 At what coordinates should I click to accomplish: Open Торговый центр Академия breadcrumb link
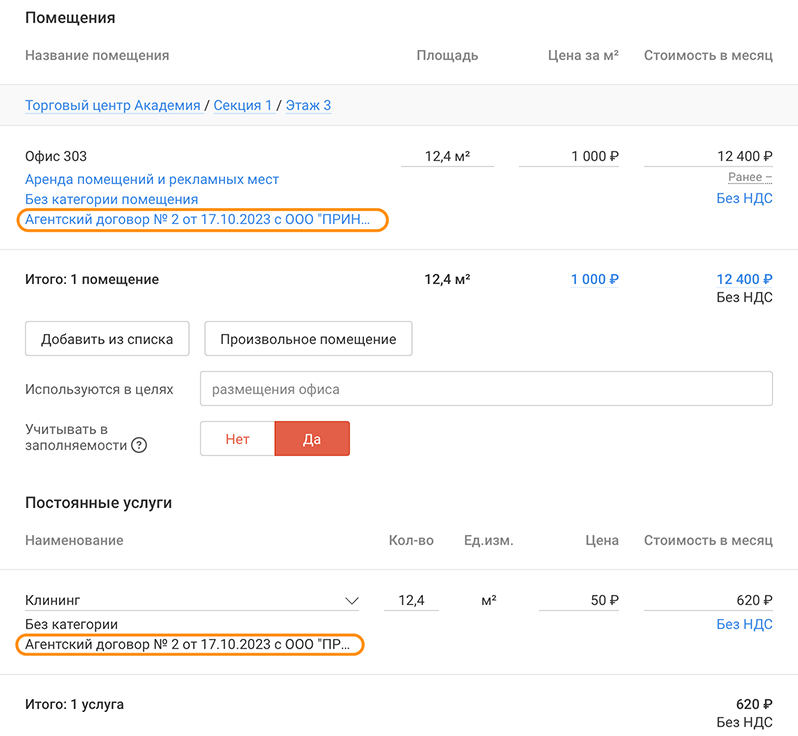(x=112, y=105)
